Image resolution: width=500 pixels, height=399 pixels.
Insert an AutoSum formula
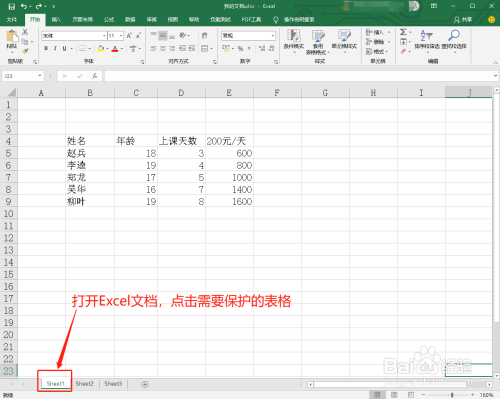point(403,32)
